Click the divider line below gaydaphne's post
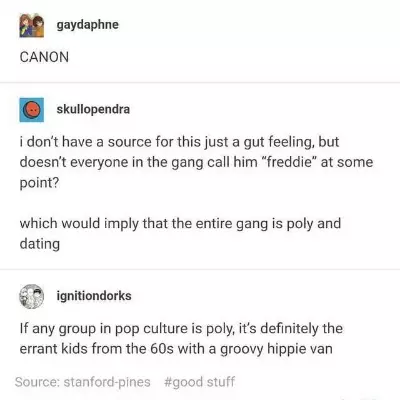This screenshot has height=400, width=400. point(200,82)
